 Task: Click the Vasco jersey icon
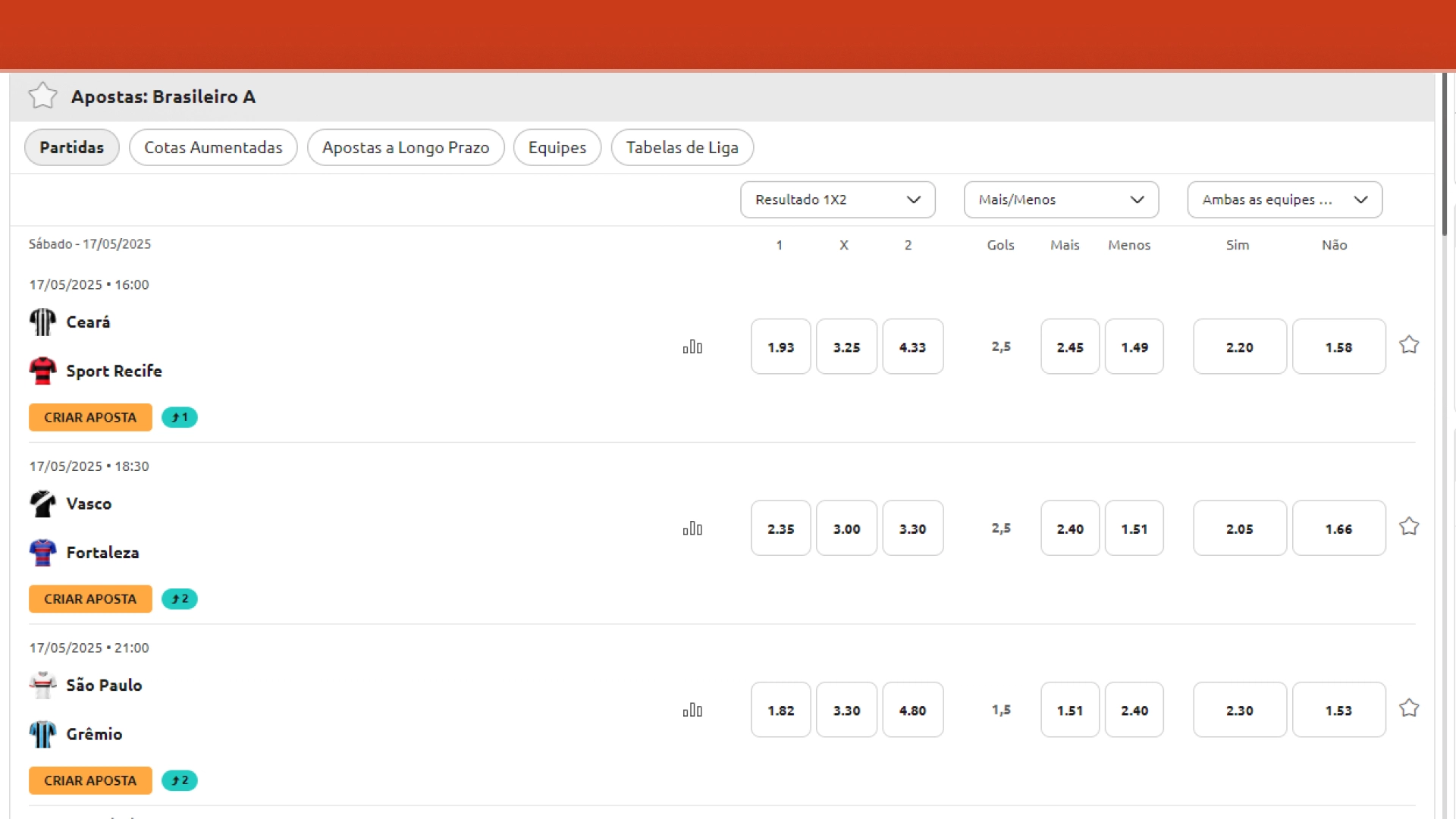(42, 504)
